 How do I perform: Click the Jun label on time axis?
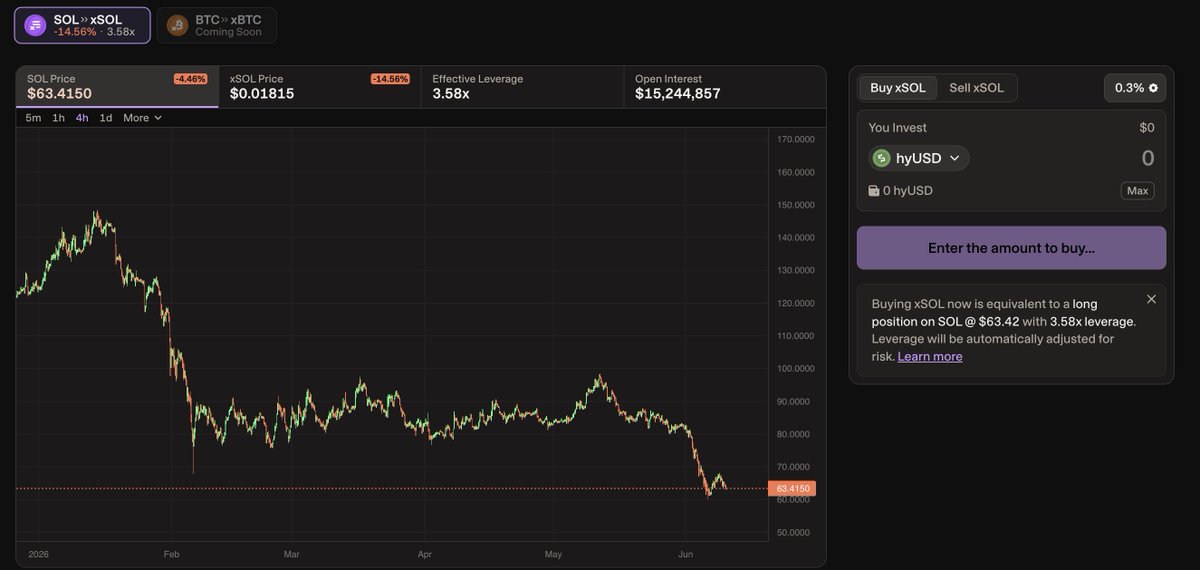point(686,553)
